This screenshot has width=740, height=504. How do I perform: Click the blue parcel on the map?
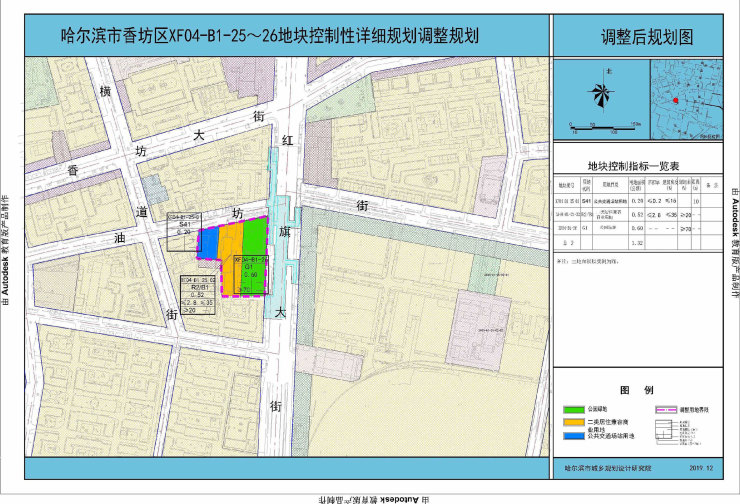208,243
